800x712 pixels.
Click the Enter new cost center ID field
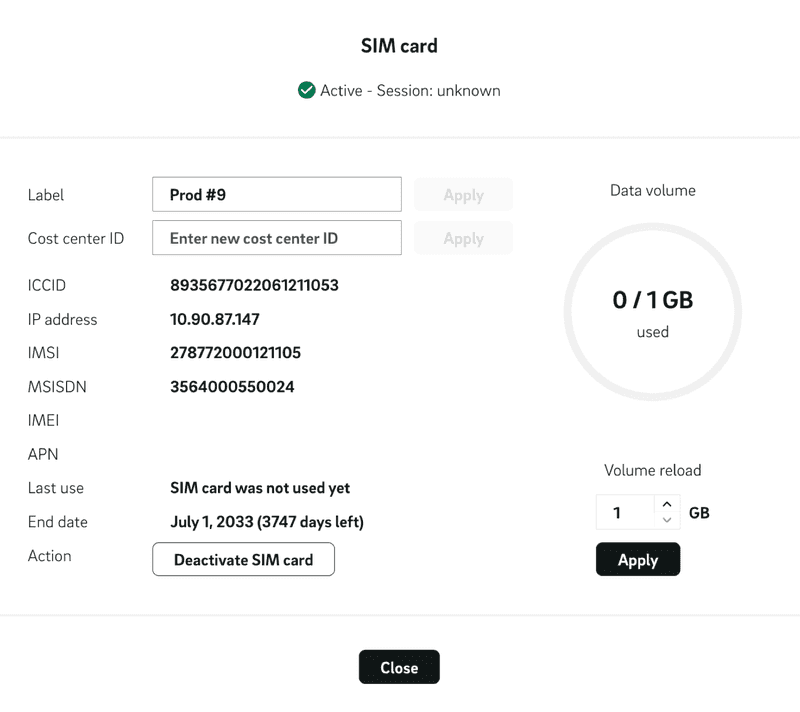pyautogui.click(x=276, y=238)
